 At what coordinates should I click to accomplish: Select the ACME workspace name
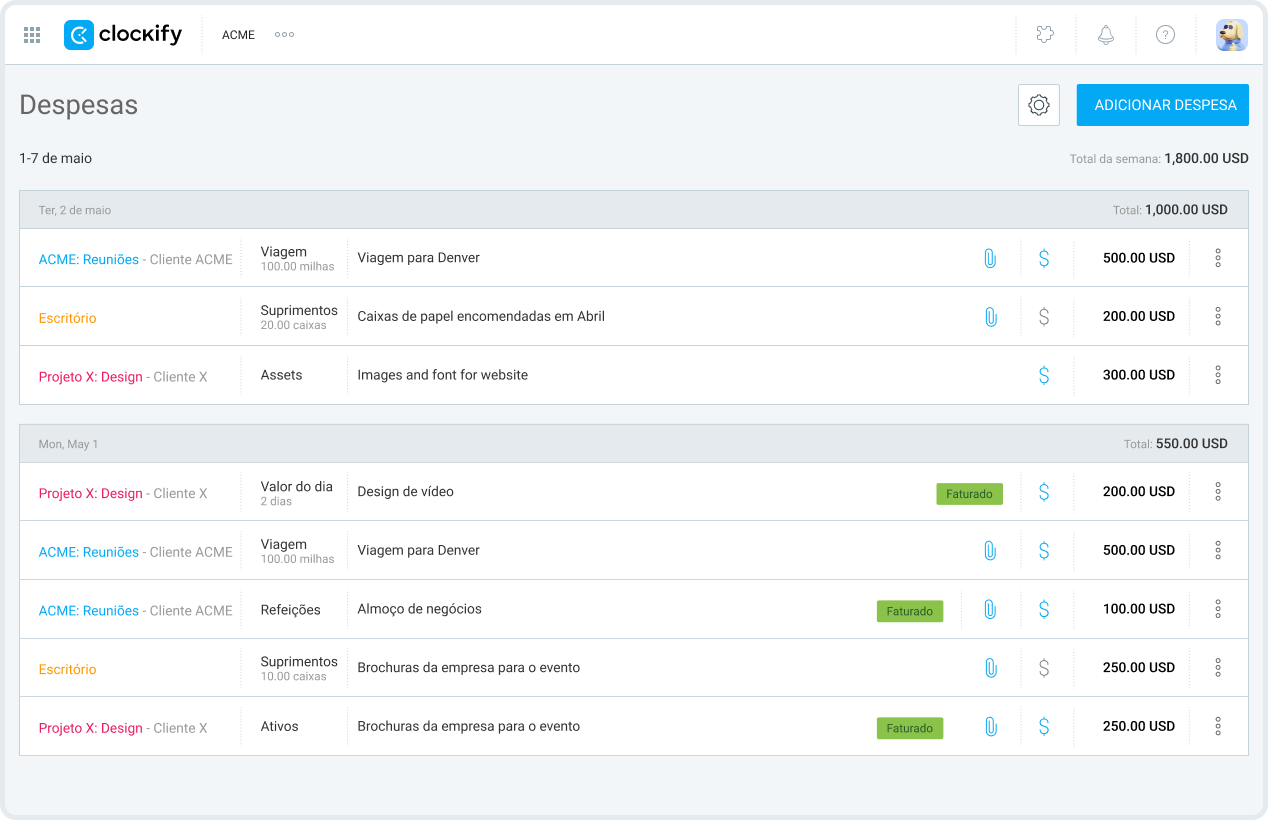point(238,35)
